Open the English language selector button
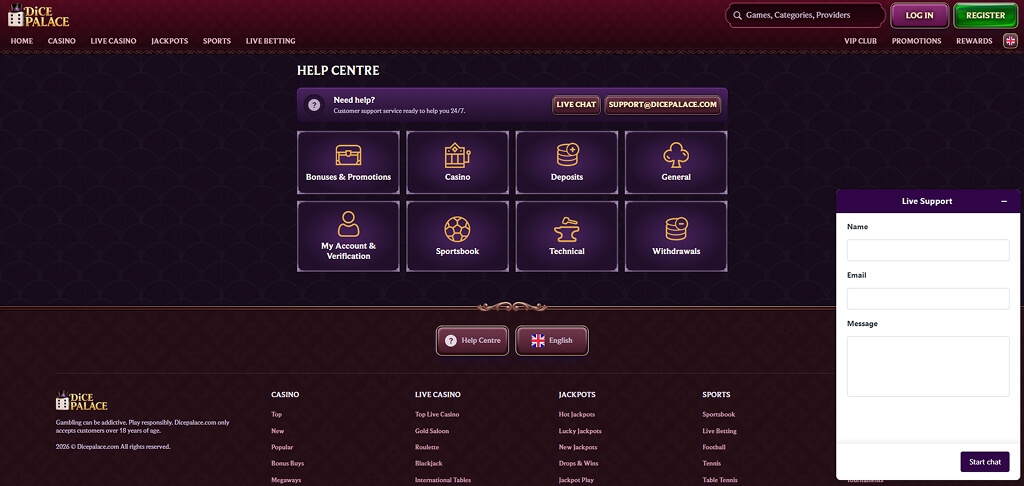The height and width of the screenshot is (486, 1024). 552,340
